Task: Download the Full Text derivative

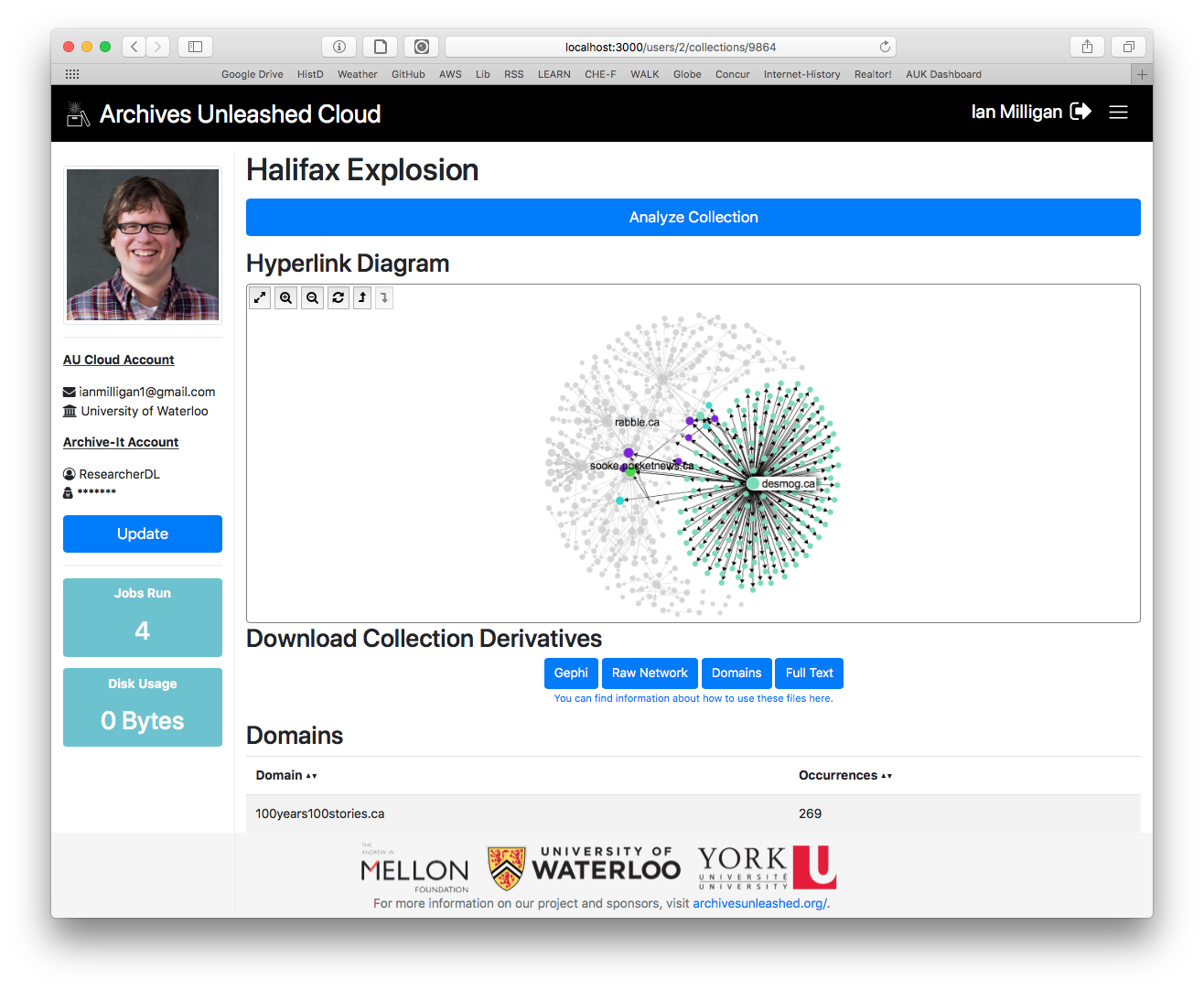Action: [x=810, y=673]
